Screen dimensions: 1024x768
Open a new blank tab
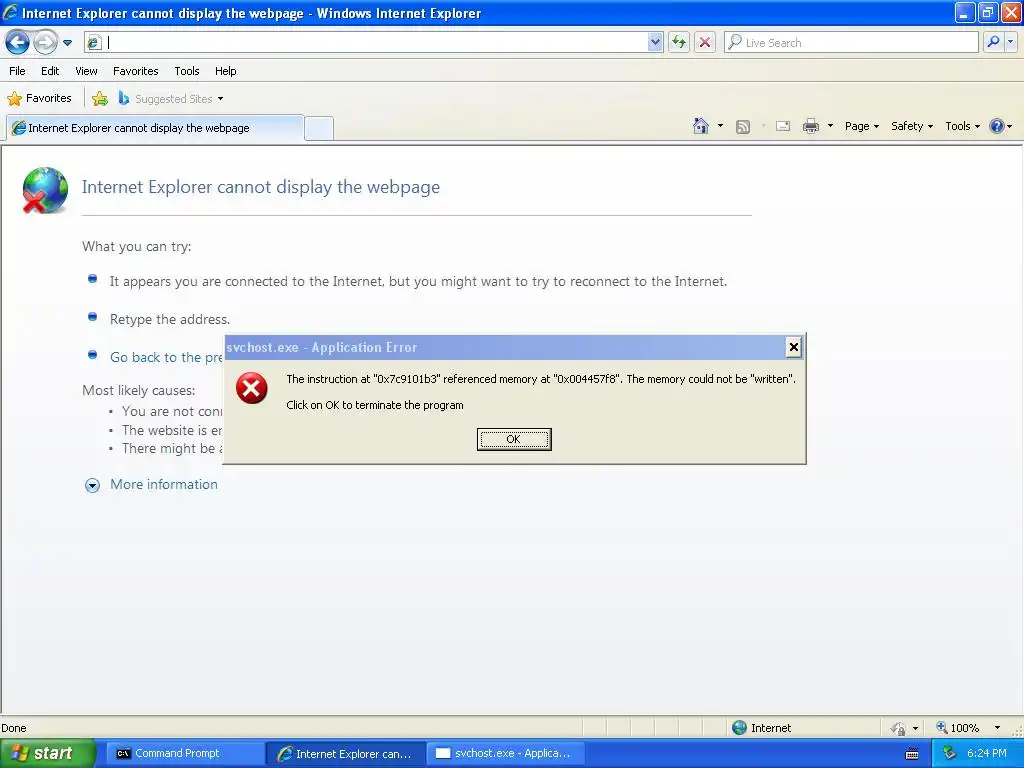[x=319, y=128]
